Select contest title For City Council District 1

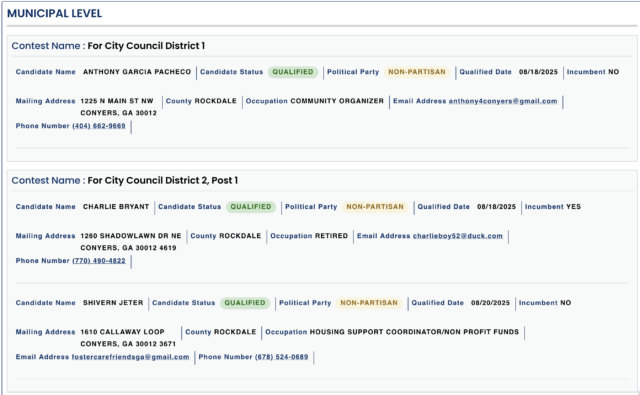(146, 46)
